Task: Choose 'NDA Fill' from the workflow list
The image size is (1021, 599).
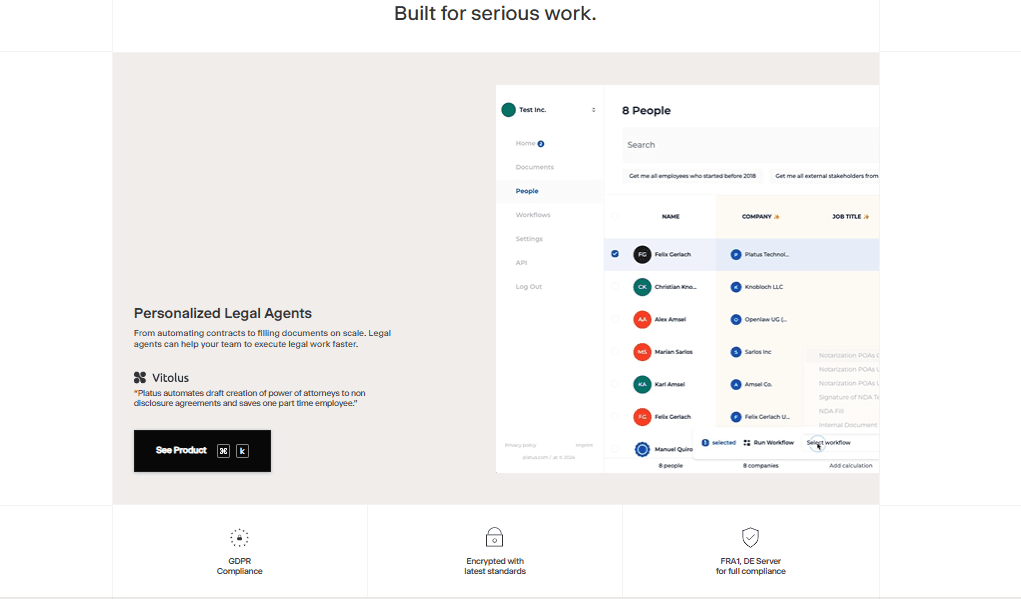Action: (x=831, y=411)
